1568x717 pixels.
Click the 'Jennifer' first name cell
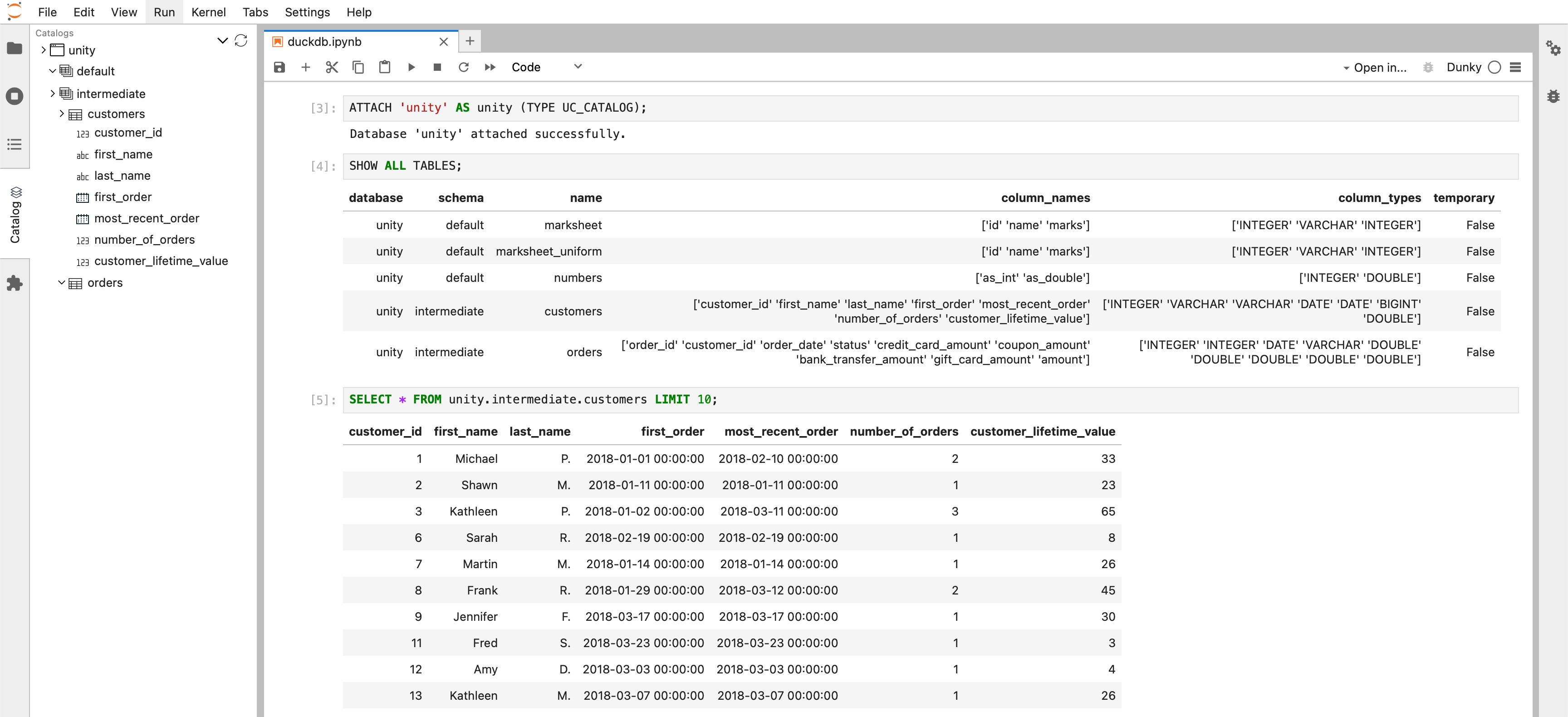tap(475, 617)
